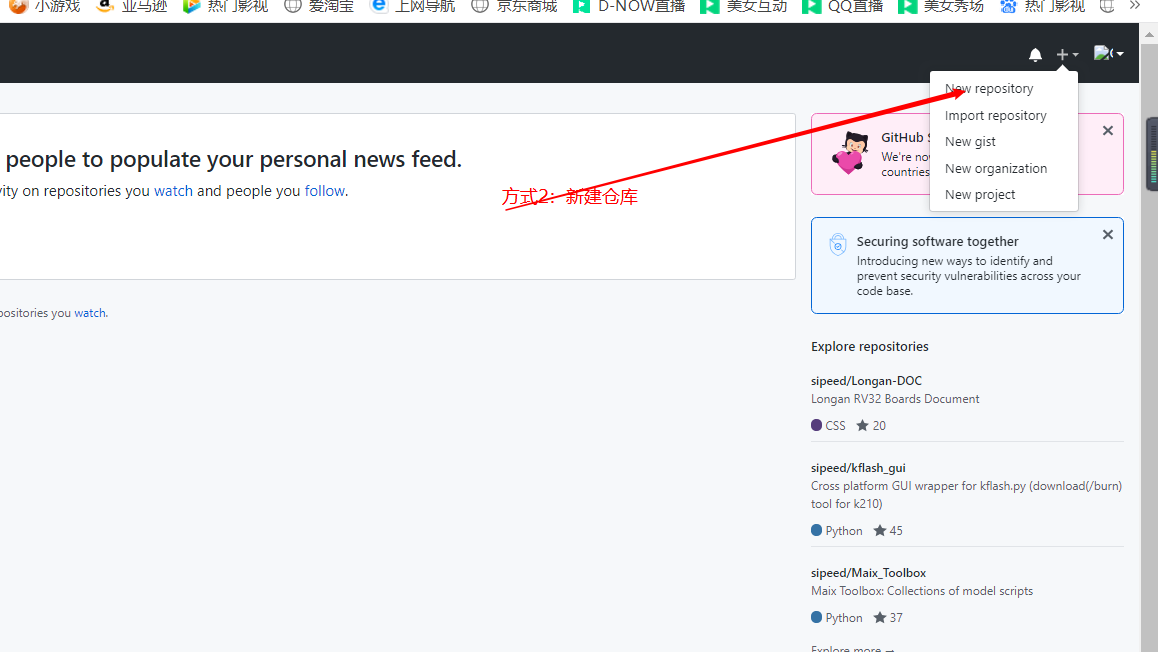Click the Securing software shield icon

point(838,243)
